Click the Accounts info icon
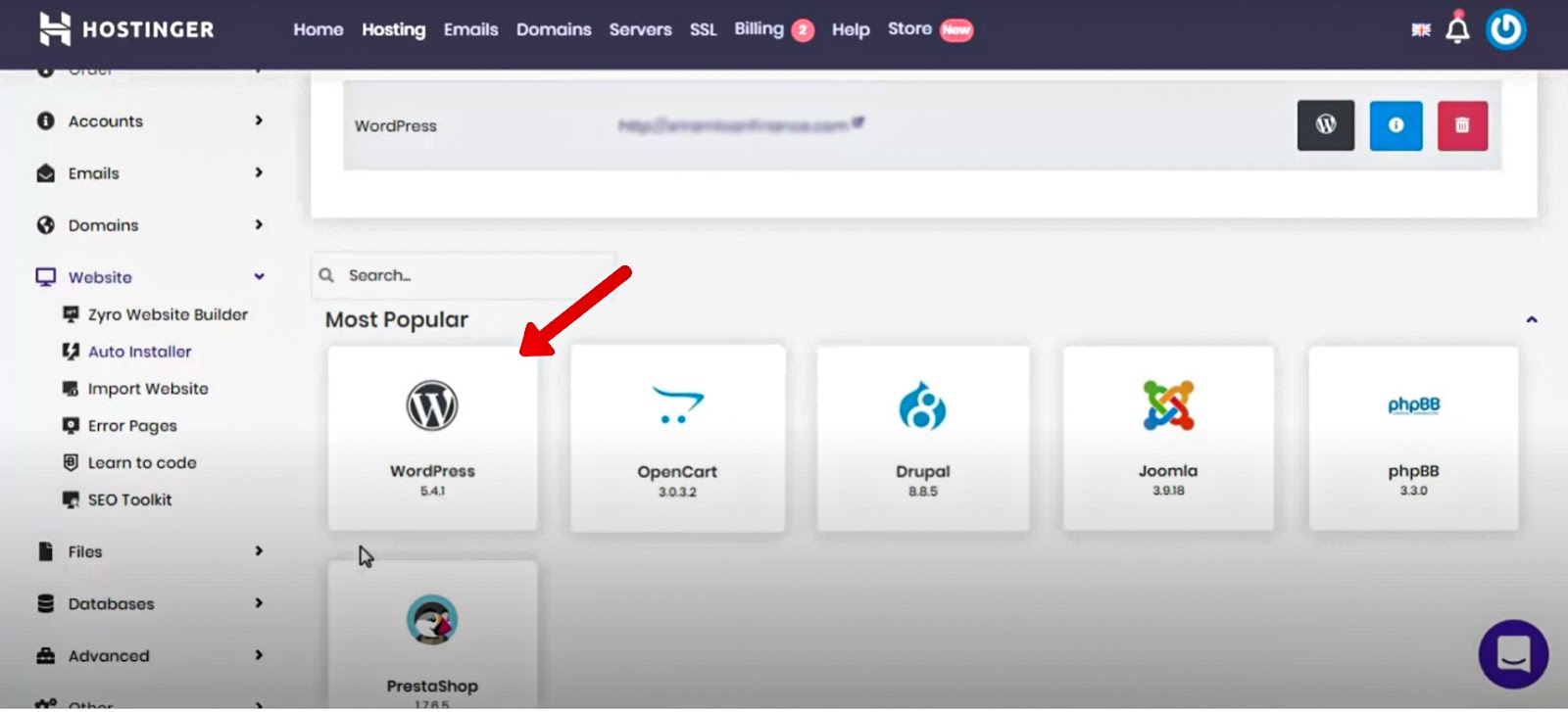 click(x=45, y=120)
